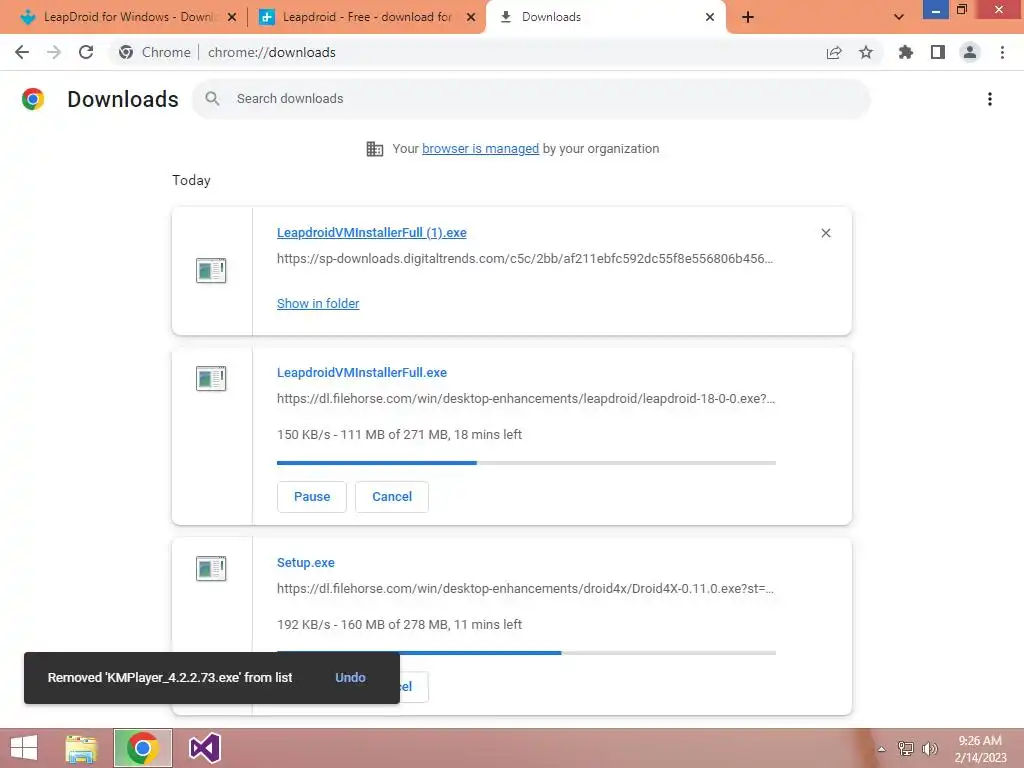The image size is (1024, 768).
Task: Open LeapdroidVMInstallerFull (1).exe file link
Action: (372, 232)
